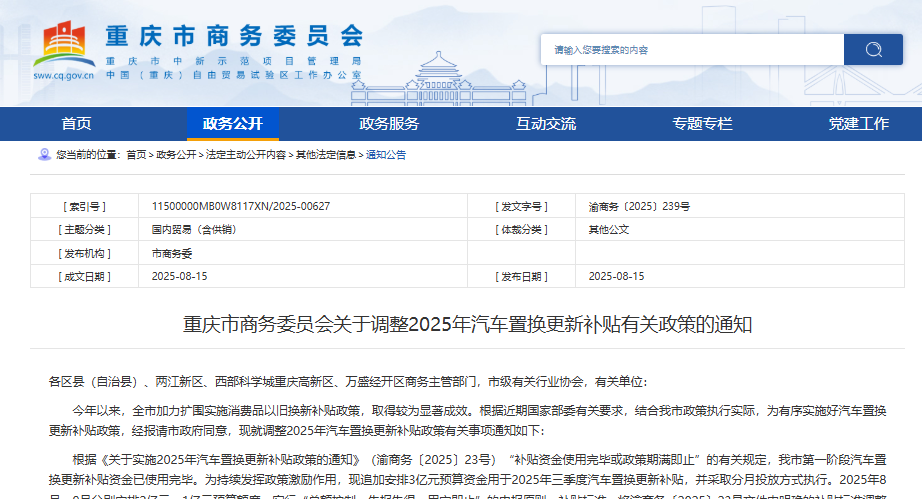Open 其他法定信息 breadcrumb link

click(x=325, y=155)
